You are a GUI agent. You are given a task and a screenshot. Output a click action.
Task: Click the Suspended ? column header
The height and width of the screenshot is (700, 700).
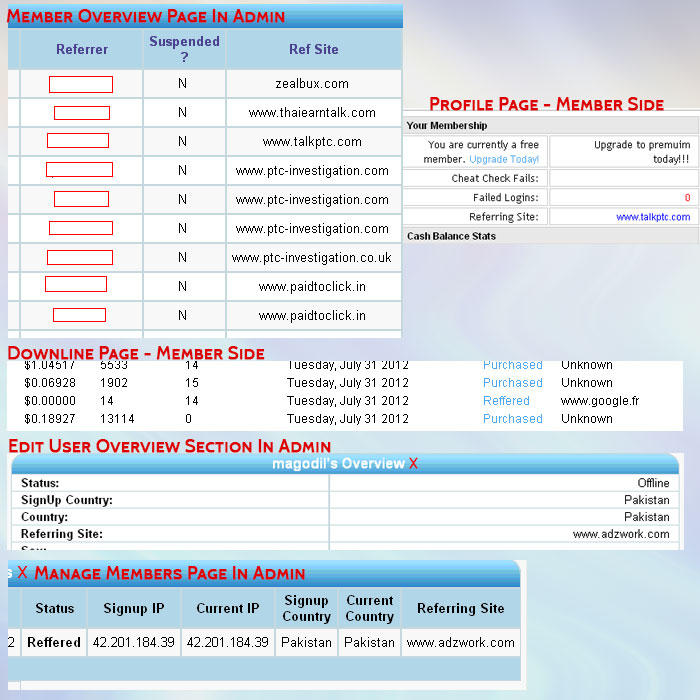click(184, 49)
